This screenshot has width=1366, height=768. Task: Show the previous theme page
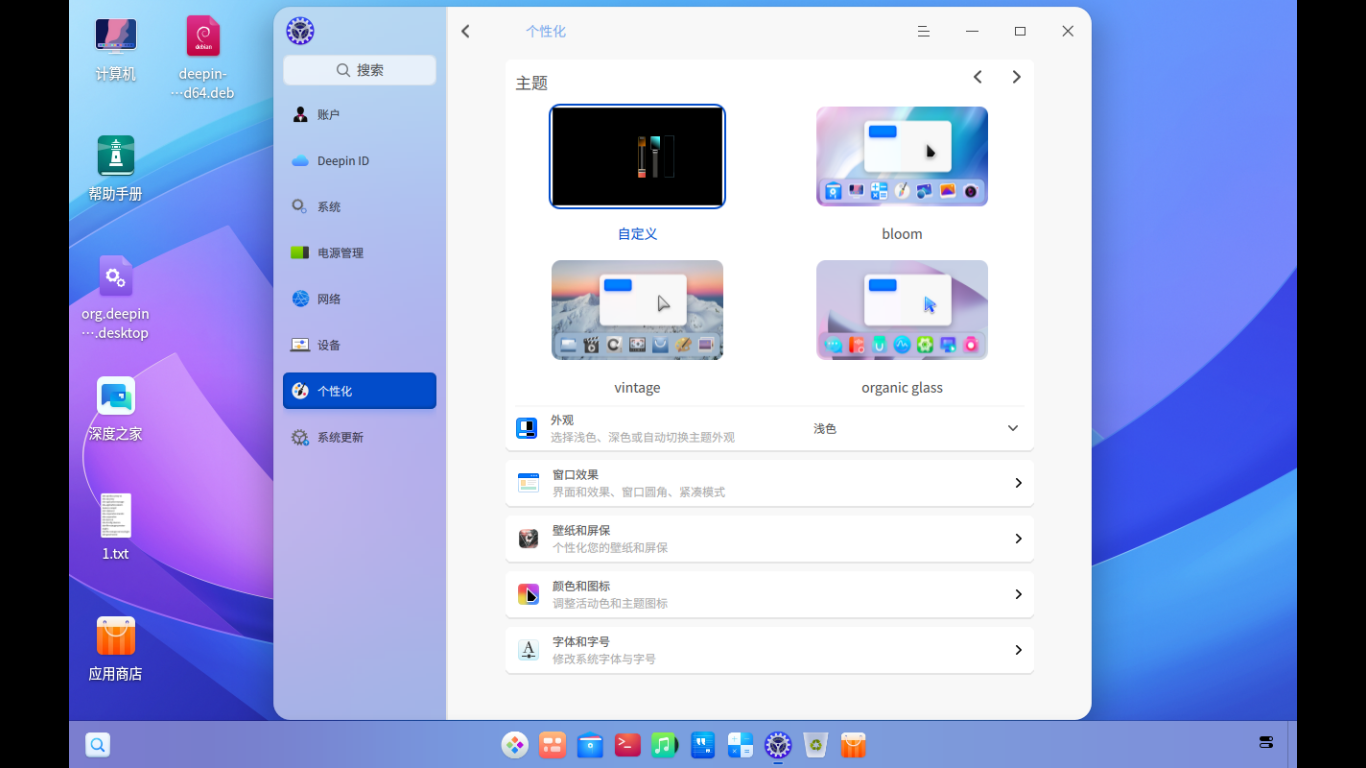978,77
